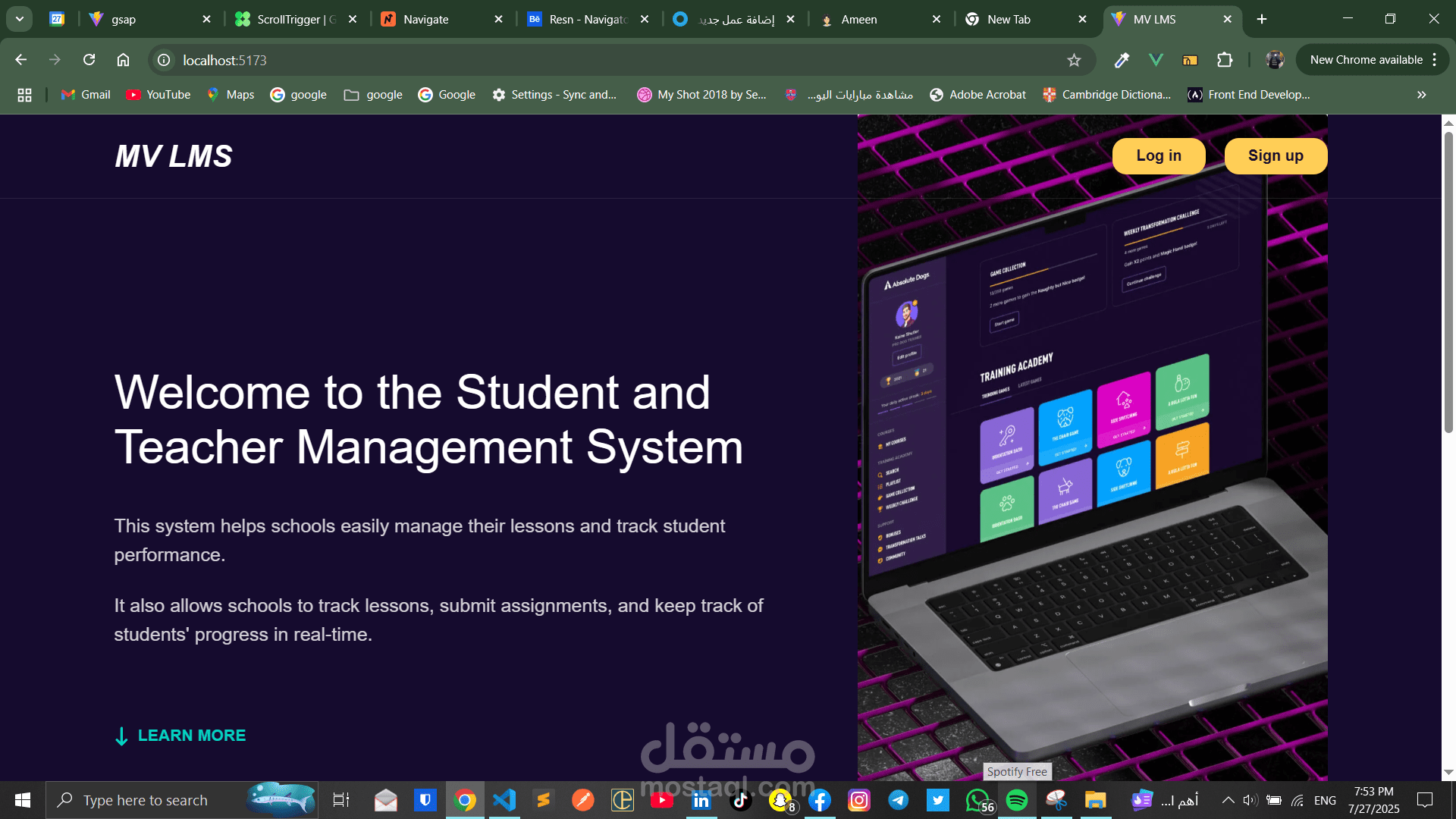Open the Apps grid bookmarks icon
The image size is (1456, 819).
(24, 95)
